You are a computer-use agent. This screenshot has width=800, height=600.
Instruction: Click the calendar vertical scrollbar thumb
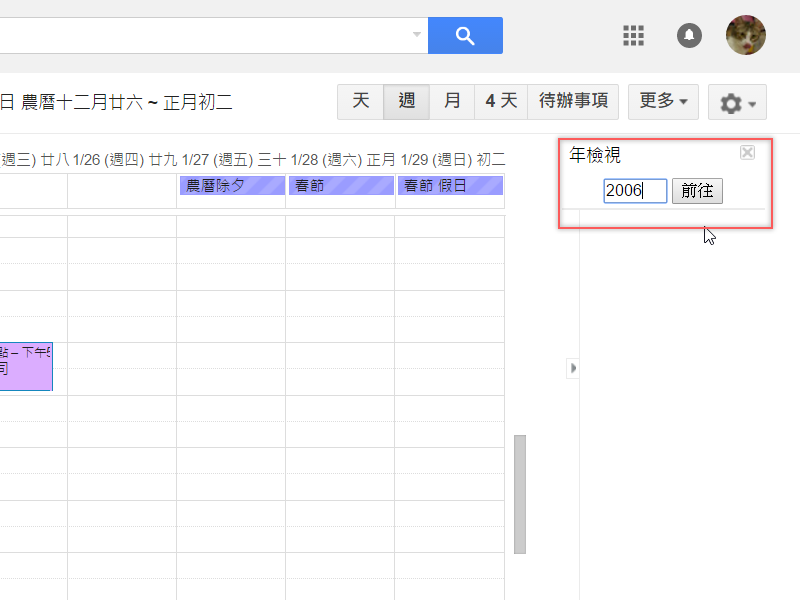[519, 493]
